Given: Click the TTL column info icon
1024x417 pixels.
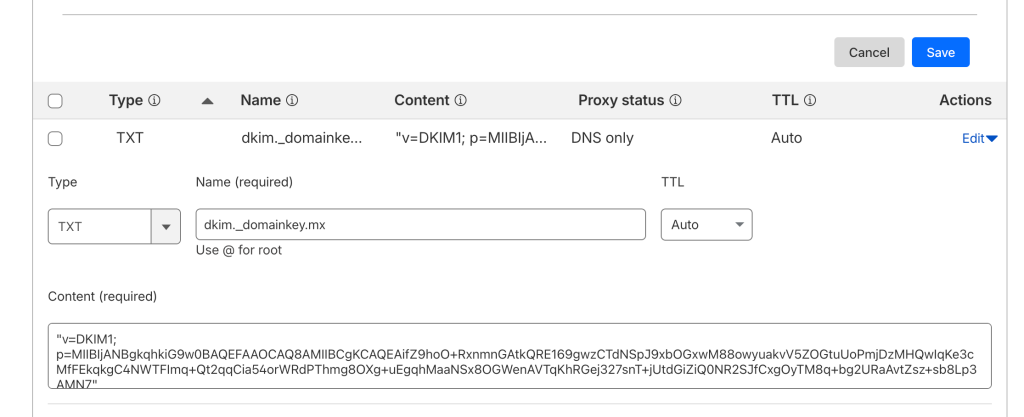Looking at the screenshot, I should click(x=811, y=101).
